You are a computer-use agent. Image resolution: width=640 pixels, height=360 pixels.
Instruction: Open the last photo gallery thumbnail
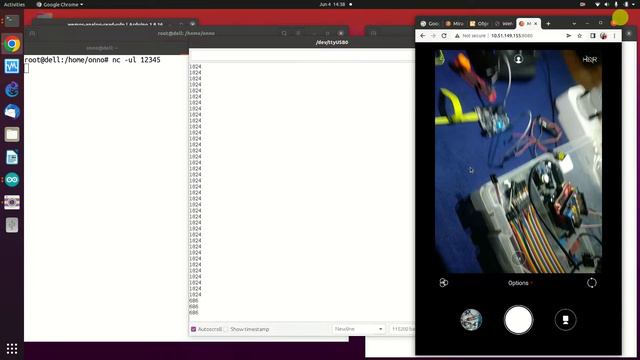point(471,320)
